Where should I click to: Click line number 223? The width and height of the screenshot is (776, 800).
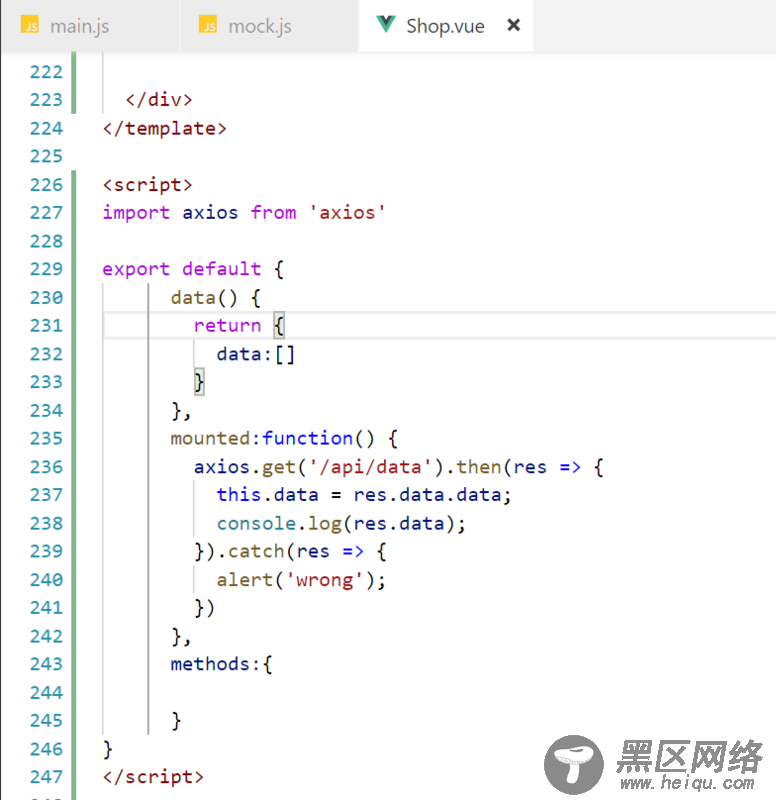tap(46, 99)
